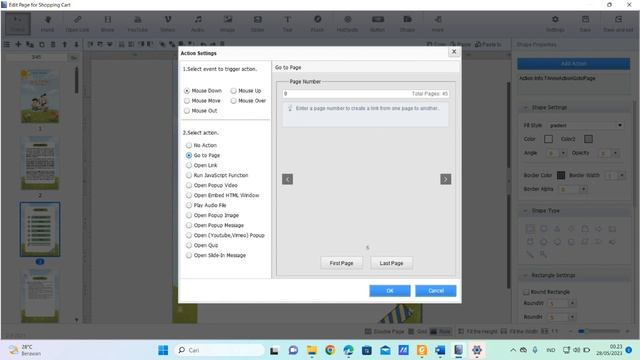Confirm Action Settings with OK

coord(390,291)
